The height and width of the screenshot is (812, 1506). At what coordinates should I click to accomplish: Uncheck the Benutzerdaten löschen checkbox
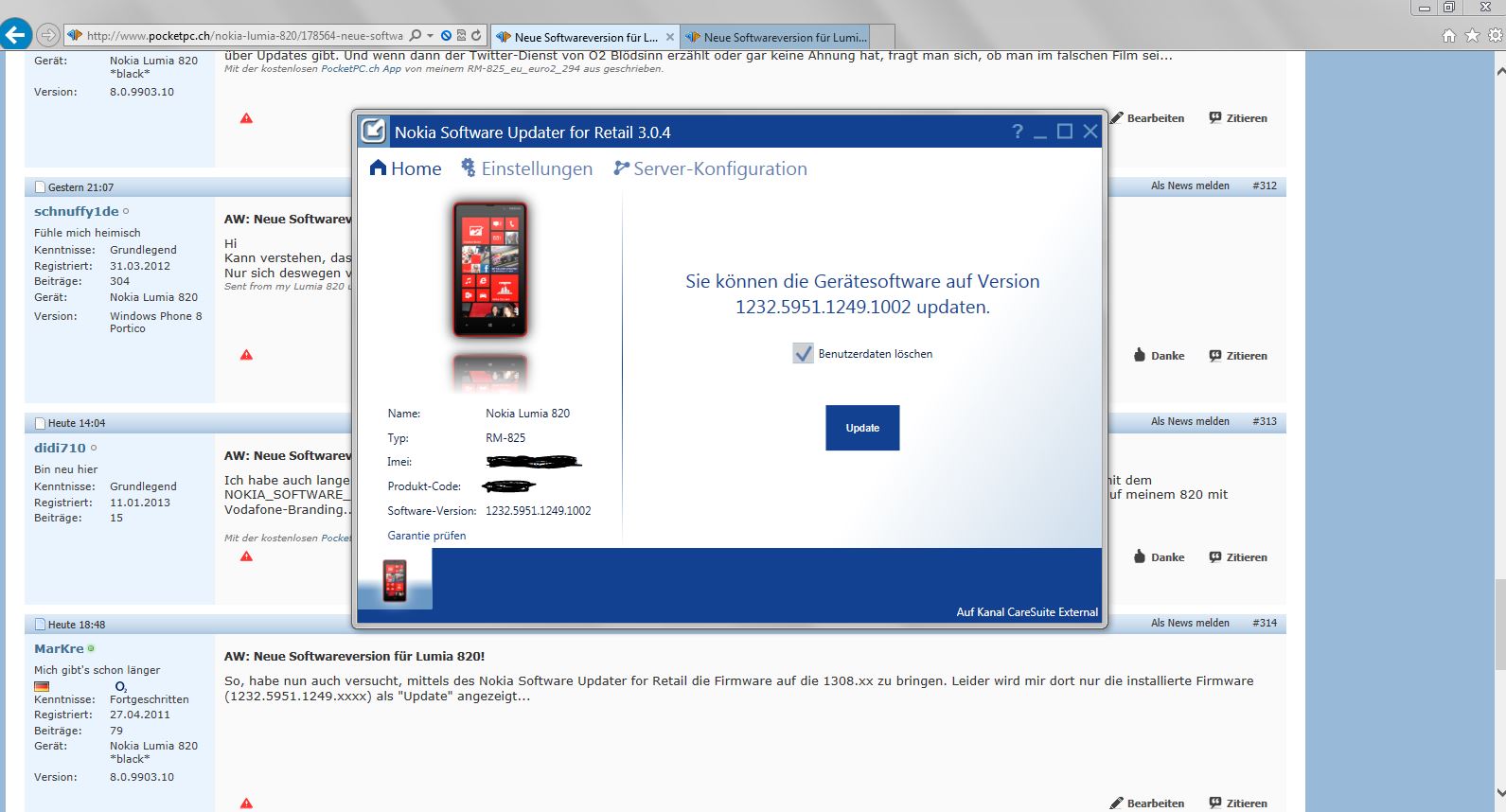[x=803, y=354]
